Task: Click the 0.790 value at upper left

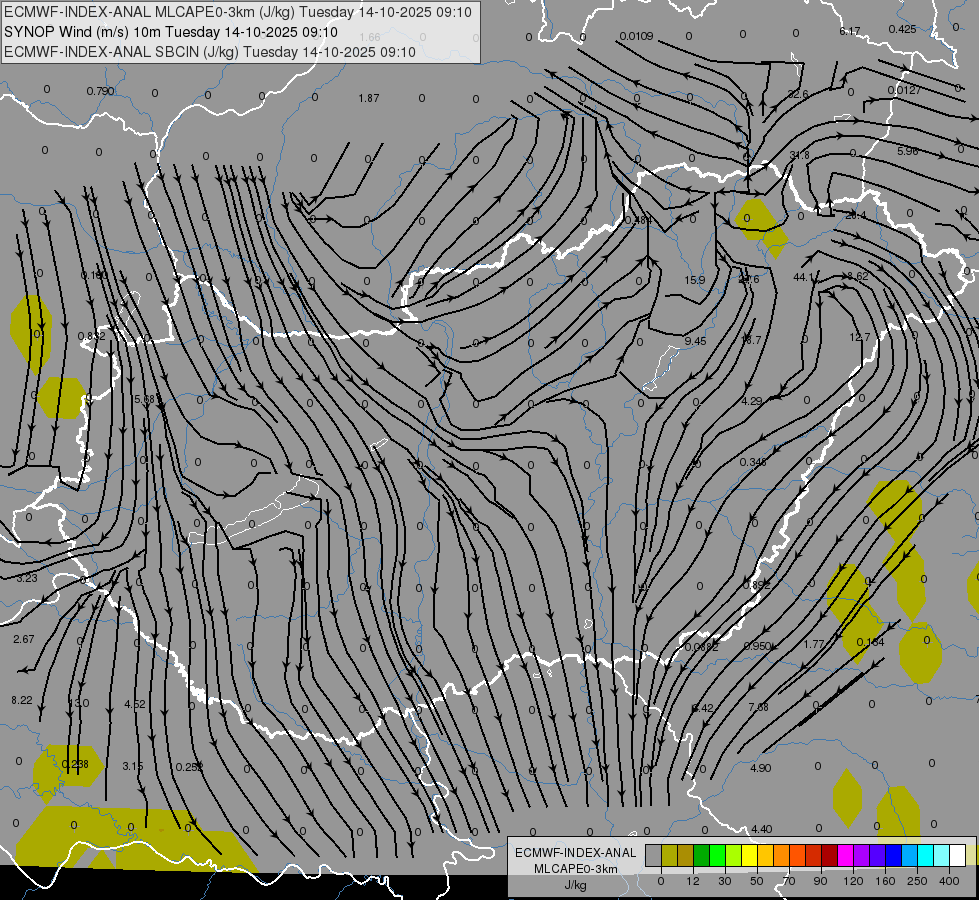Action: [x=100, y=91]
